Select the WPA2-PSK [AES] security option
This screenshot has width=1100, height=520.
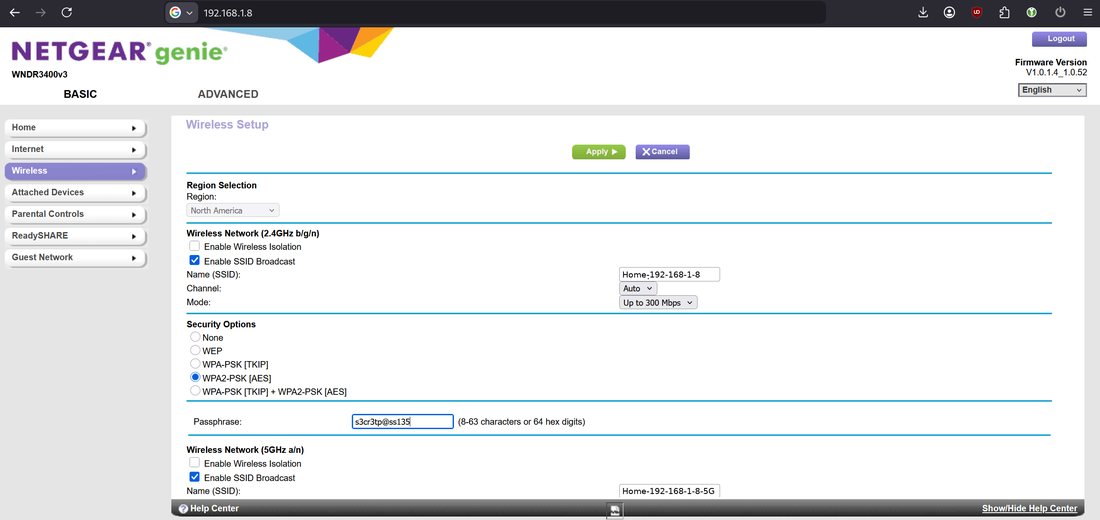click(195, 377)
